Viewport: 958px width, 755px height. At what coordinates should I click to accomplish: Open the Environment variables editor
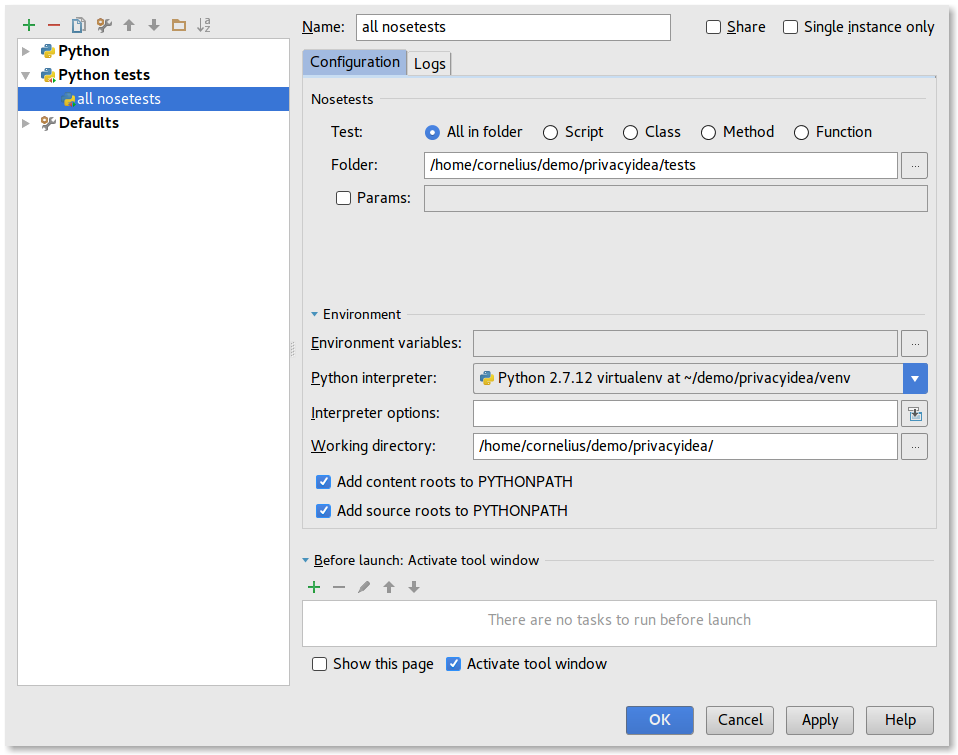click(915, 343)
